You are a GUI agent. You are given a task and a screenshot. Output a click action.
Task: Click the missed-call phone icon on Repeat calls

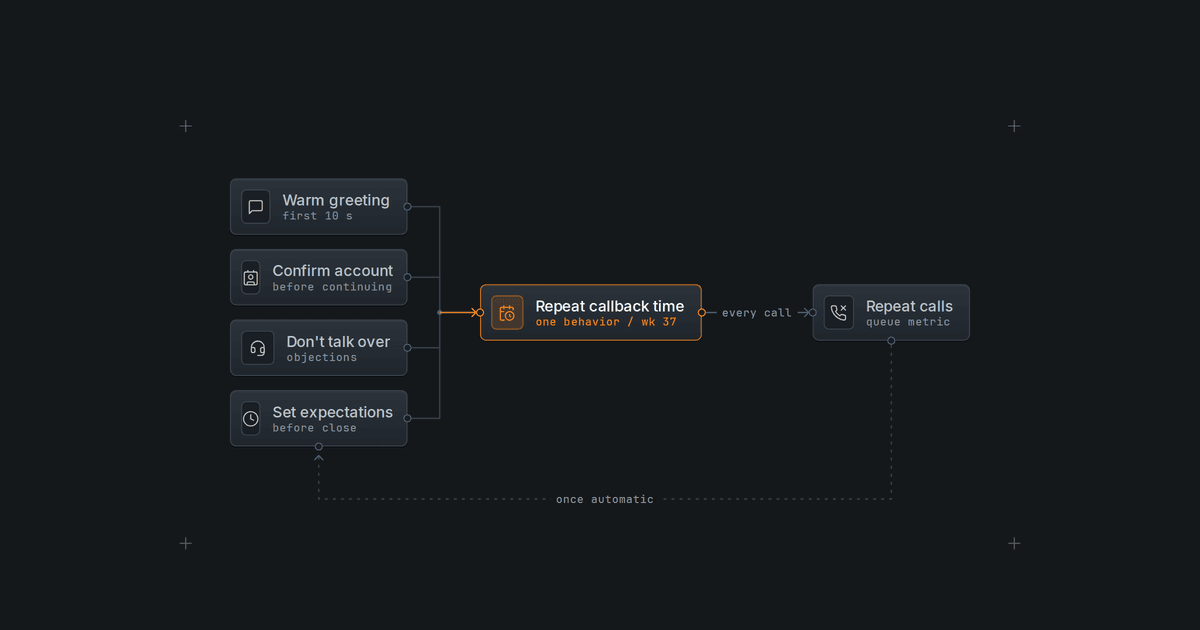(839, 313)
